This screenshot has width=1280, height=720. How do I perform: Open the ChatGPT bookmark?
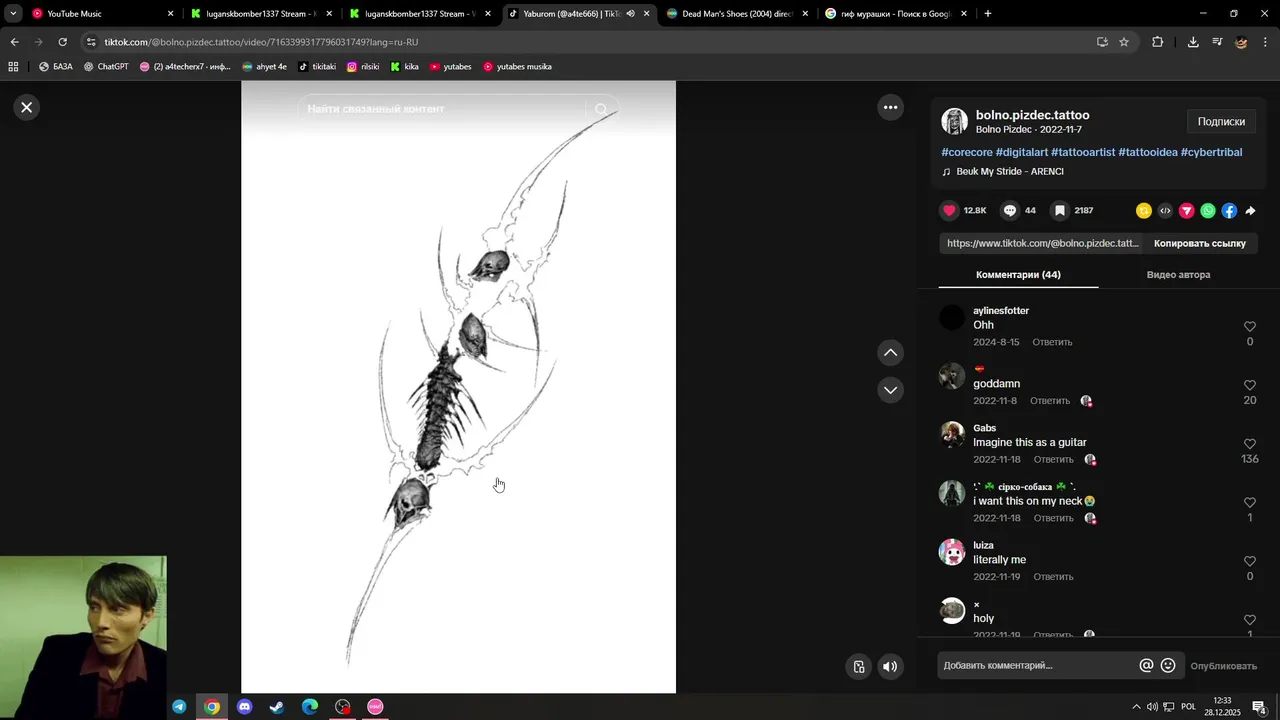[x=106, y=67]
